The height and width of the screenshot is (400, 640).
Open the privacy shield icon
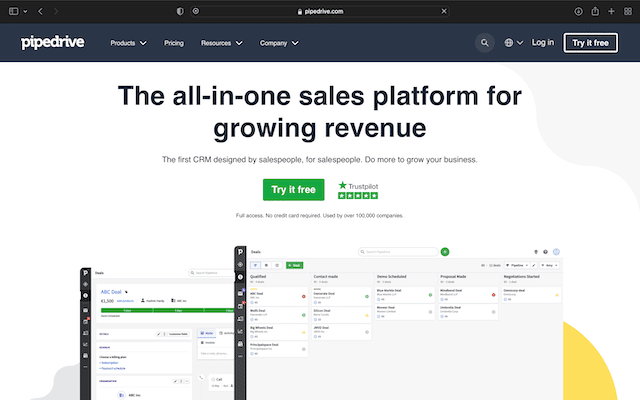(180, 11)
